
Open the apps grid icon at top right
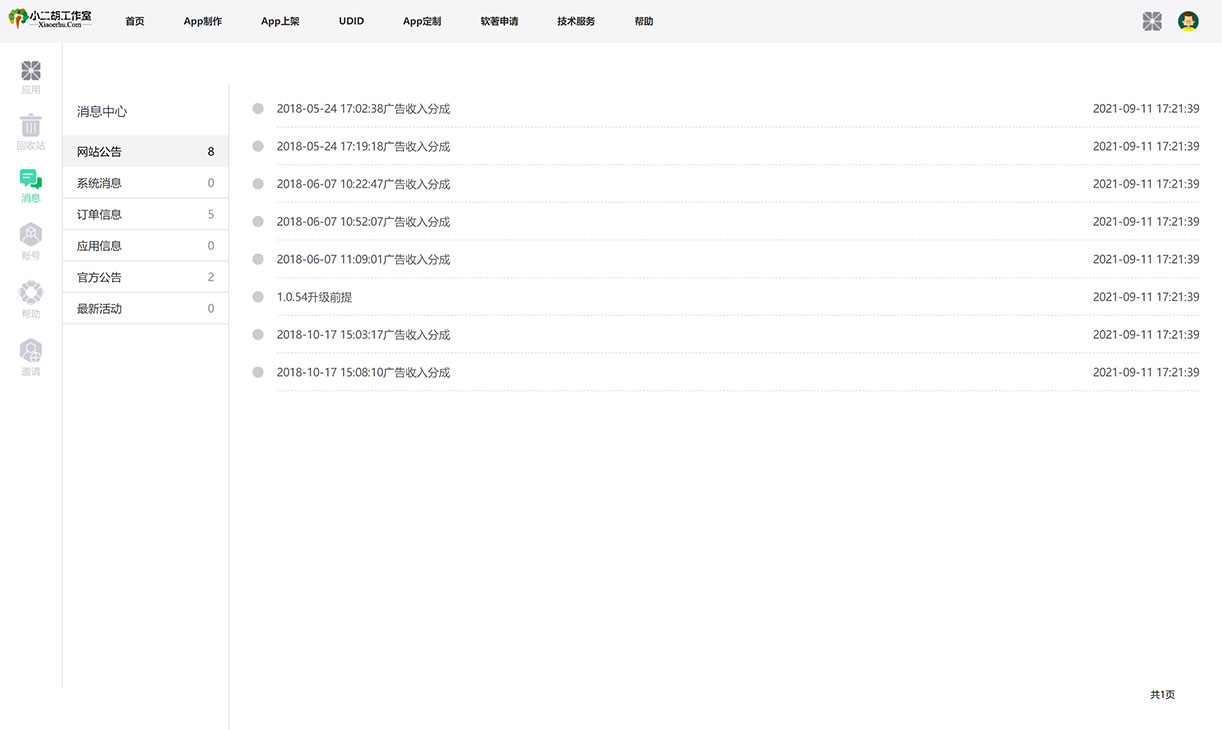(x=1152, y=20)
